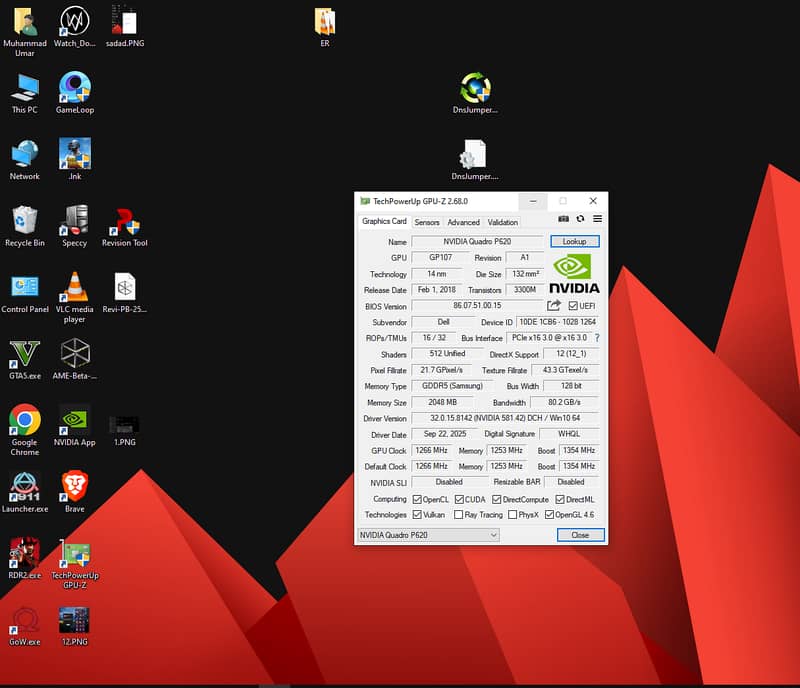This screenshot has width=800, height=688.
Task: Open the Validation tab
Action: 505,222
